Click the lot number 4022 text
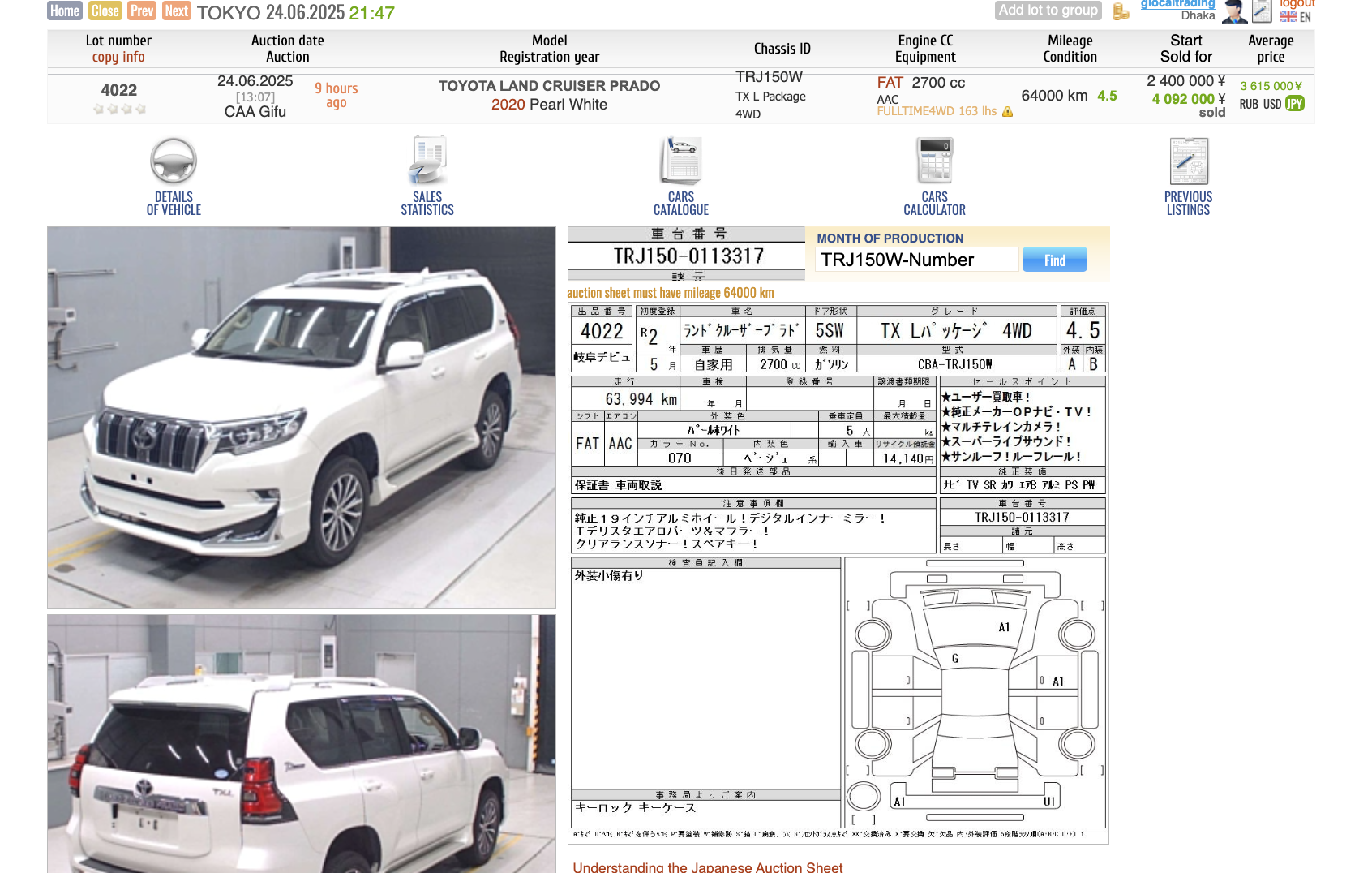The height and width of the screenshot is (873, 1372). click(x=119, y=90)
